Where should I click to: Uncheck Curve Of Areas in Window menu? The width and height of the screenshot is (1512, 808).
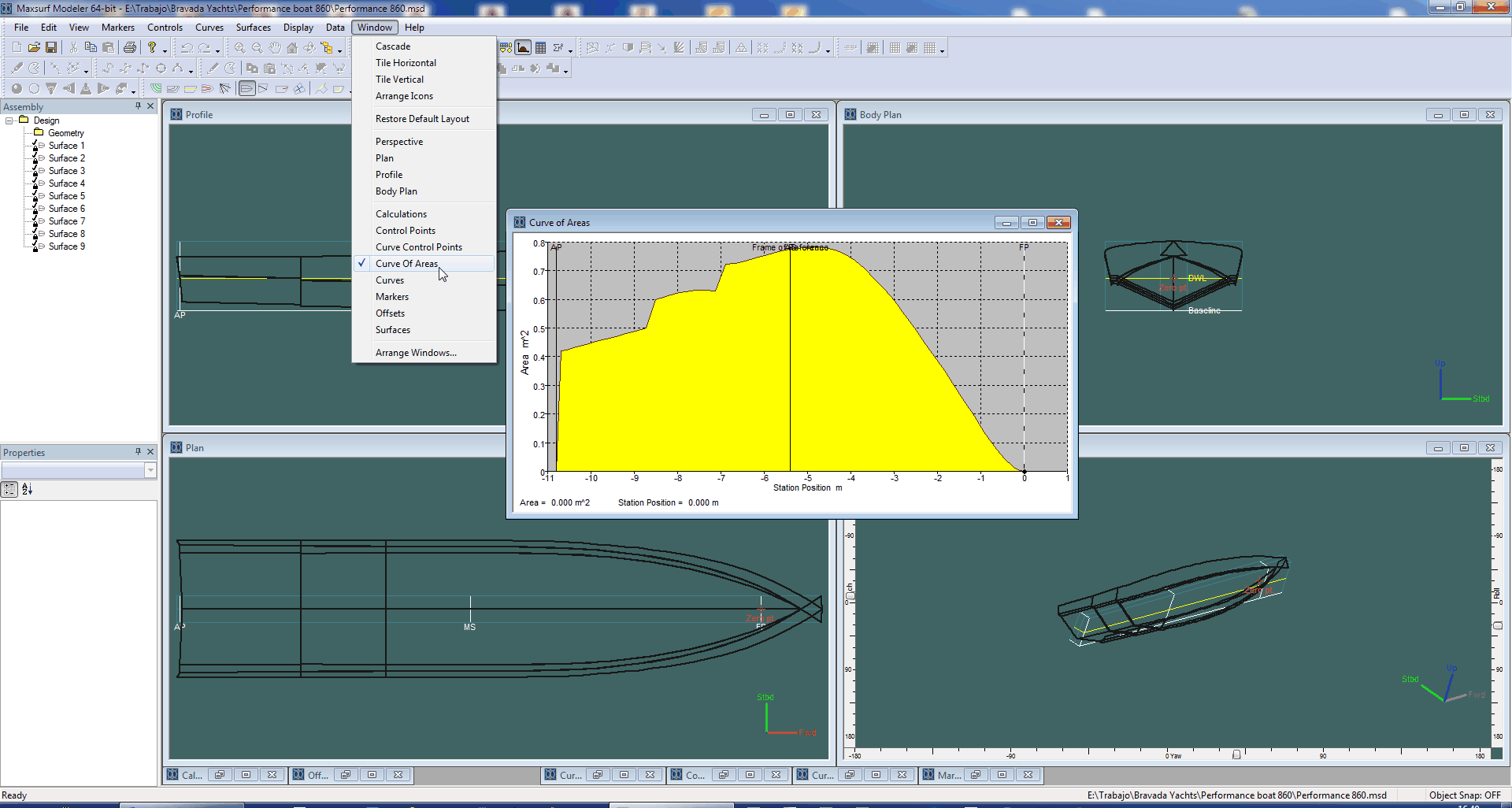pos(424,264)
